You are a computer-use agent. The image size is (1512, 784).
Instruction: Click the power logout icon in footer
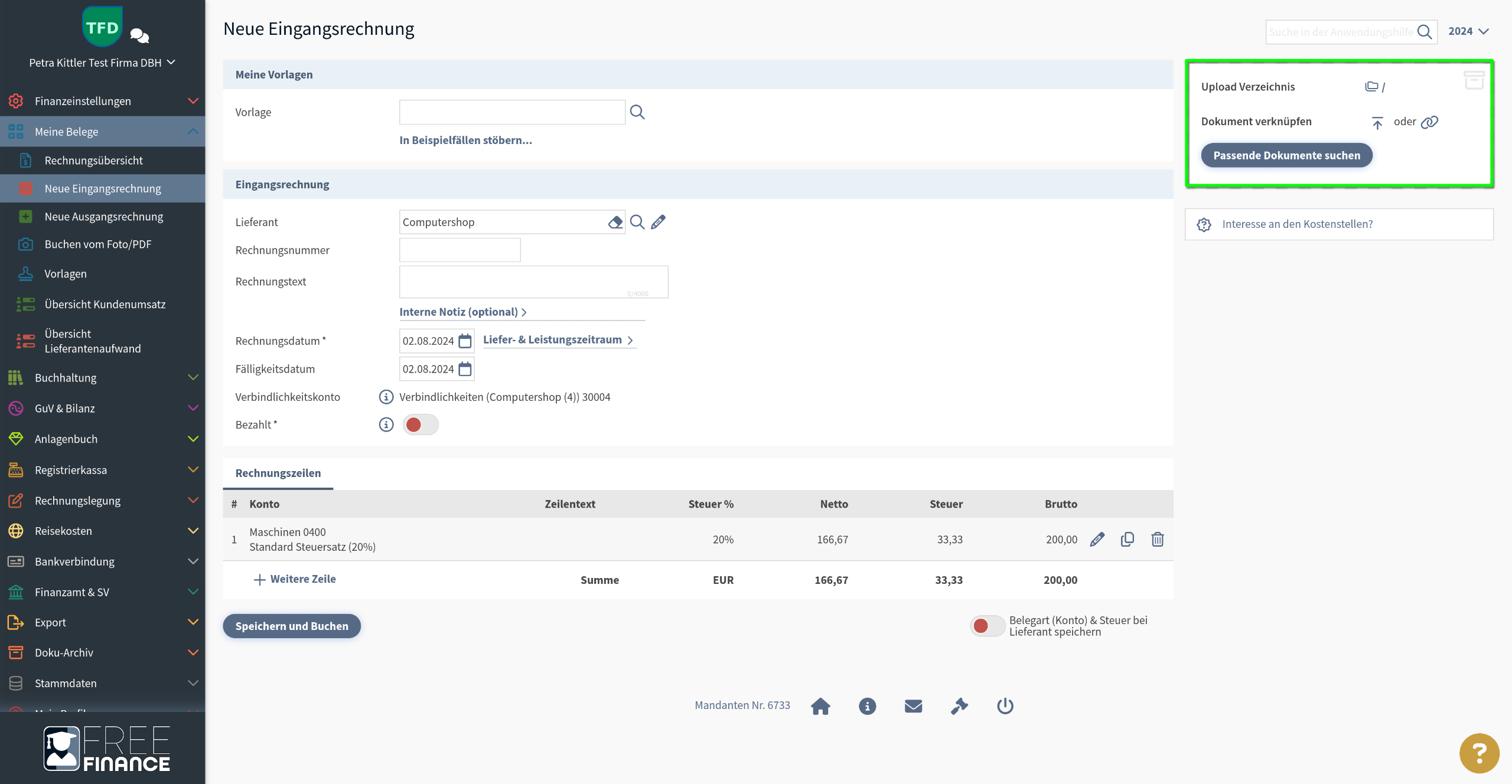coord(1005,706)
